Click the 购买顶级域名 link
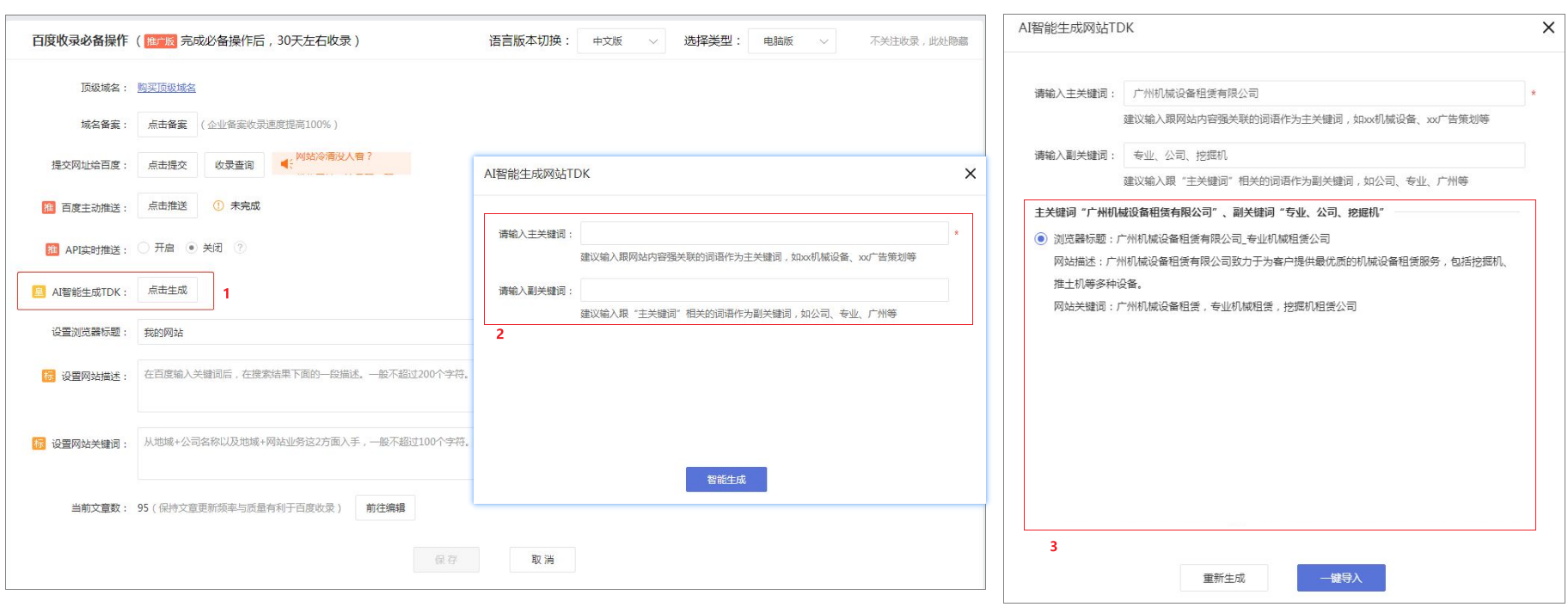The width and height of the screenshot is (1568, 607). (167, 88)
